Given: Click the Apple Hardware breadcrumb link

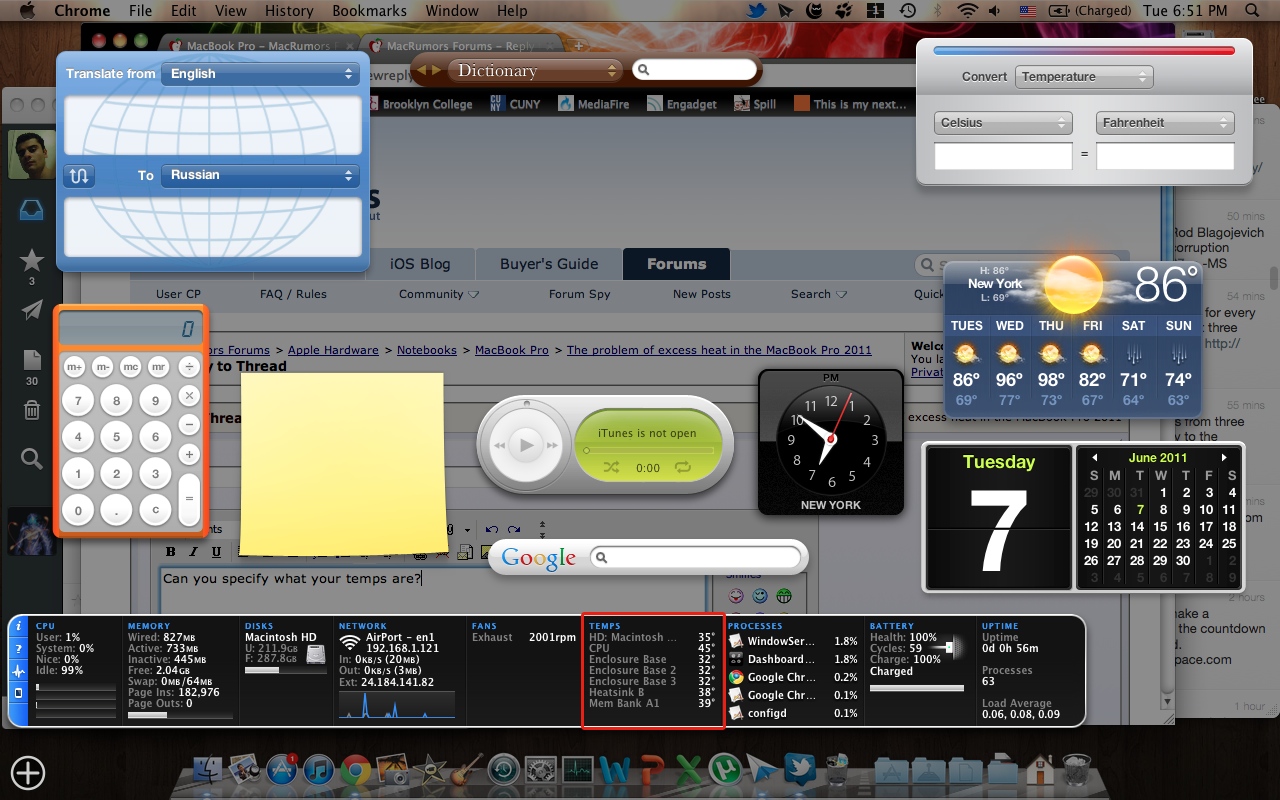Looking at the screenshot, I should (x=333, y=350).
